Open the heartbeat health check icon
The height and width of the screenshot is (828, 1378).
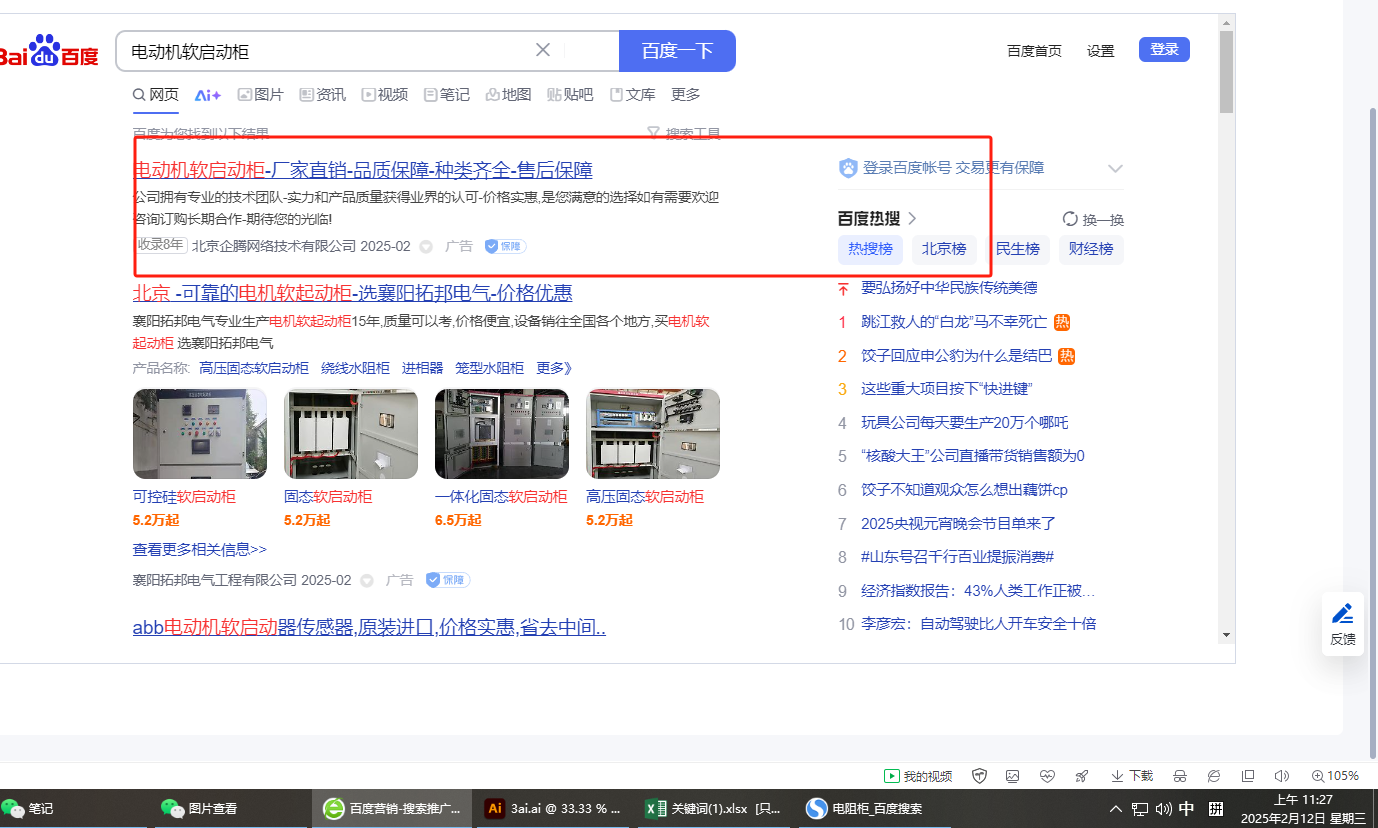(1047, 776)
